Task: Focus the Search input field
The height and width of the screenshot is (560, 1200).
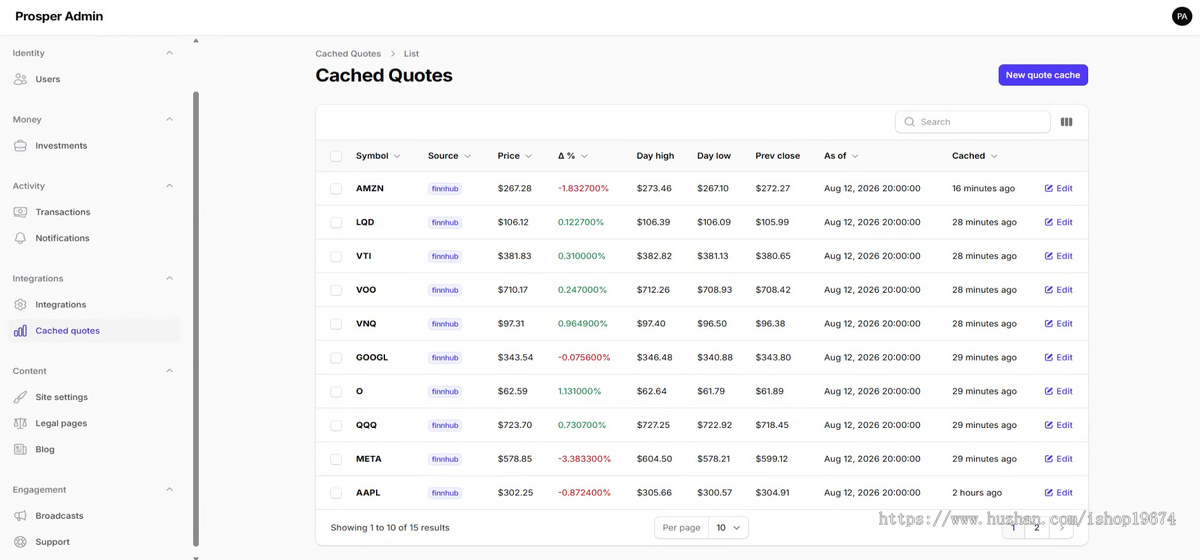Action: (973, 122)
